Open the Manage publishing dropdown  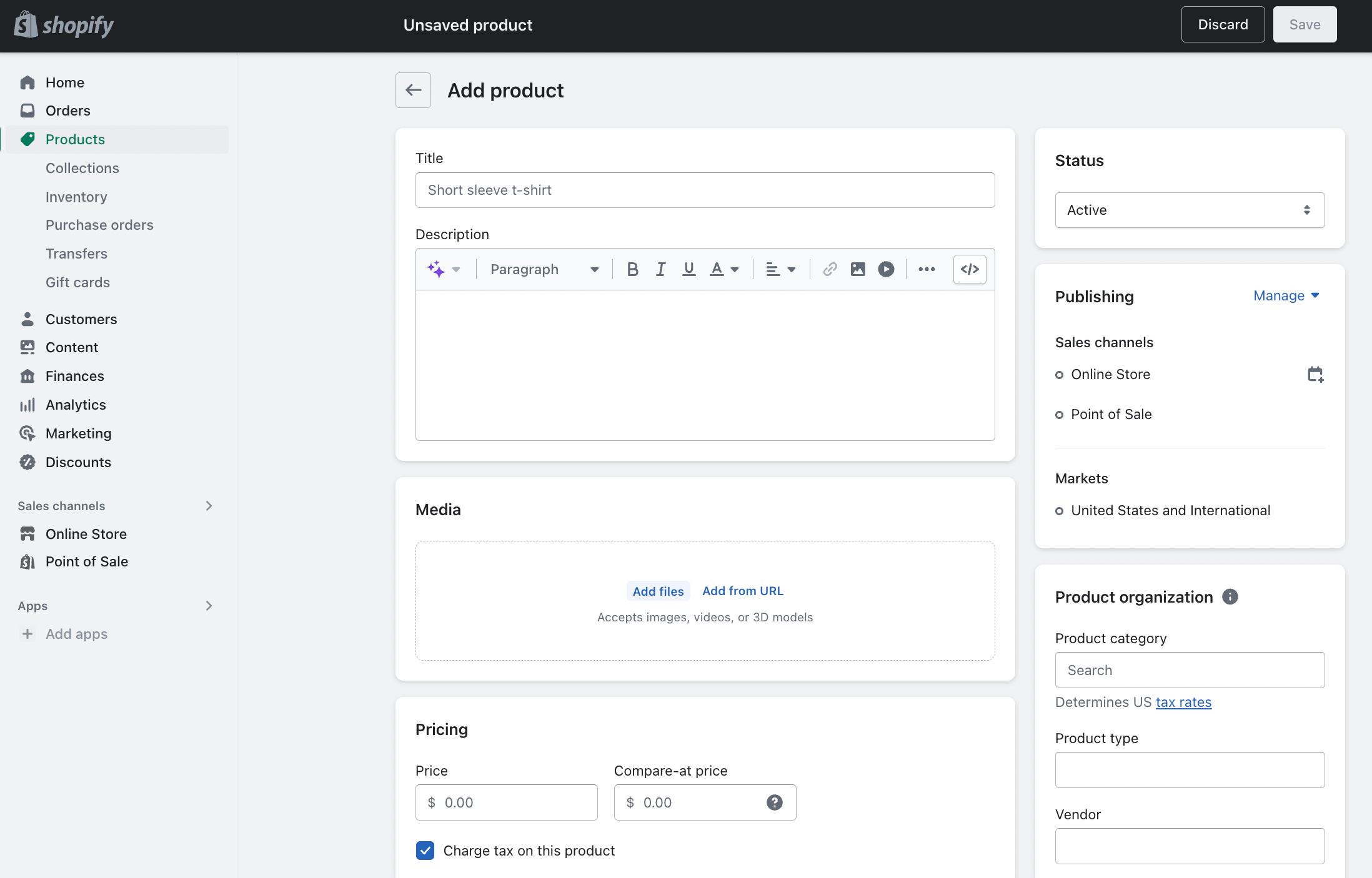(x=1286, y=295)
